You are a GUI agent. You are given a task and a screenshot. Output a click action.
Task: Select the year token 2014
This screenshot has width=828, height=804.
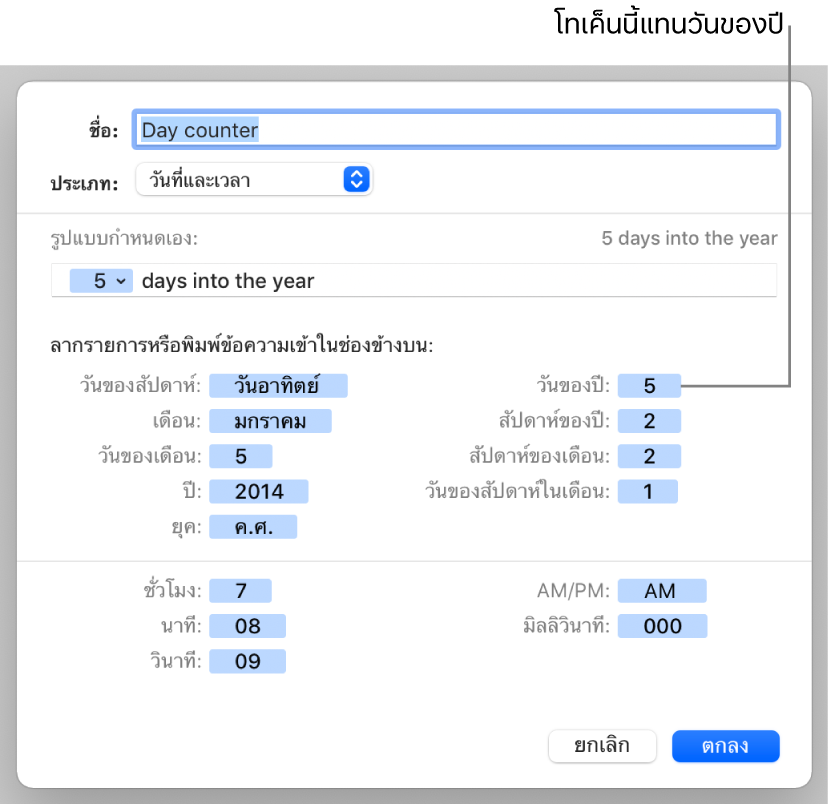(259, 491)
